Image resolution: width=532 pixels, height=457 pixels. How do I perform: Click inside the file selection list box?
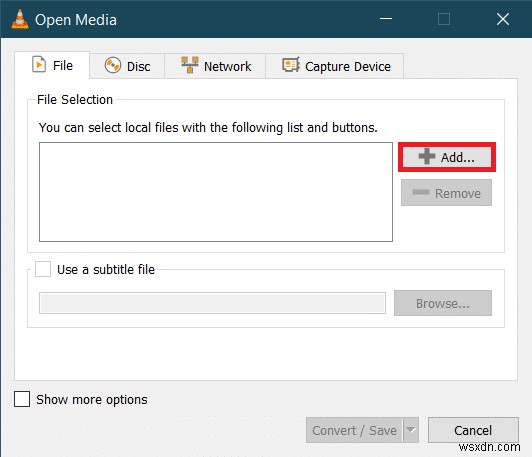pyautogui.click(x=216, y=192)
